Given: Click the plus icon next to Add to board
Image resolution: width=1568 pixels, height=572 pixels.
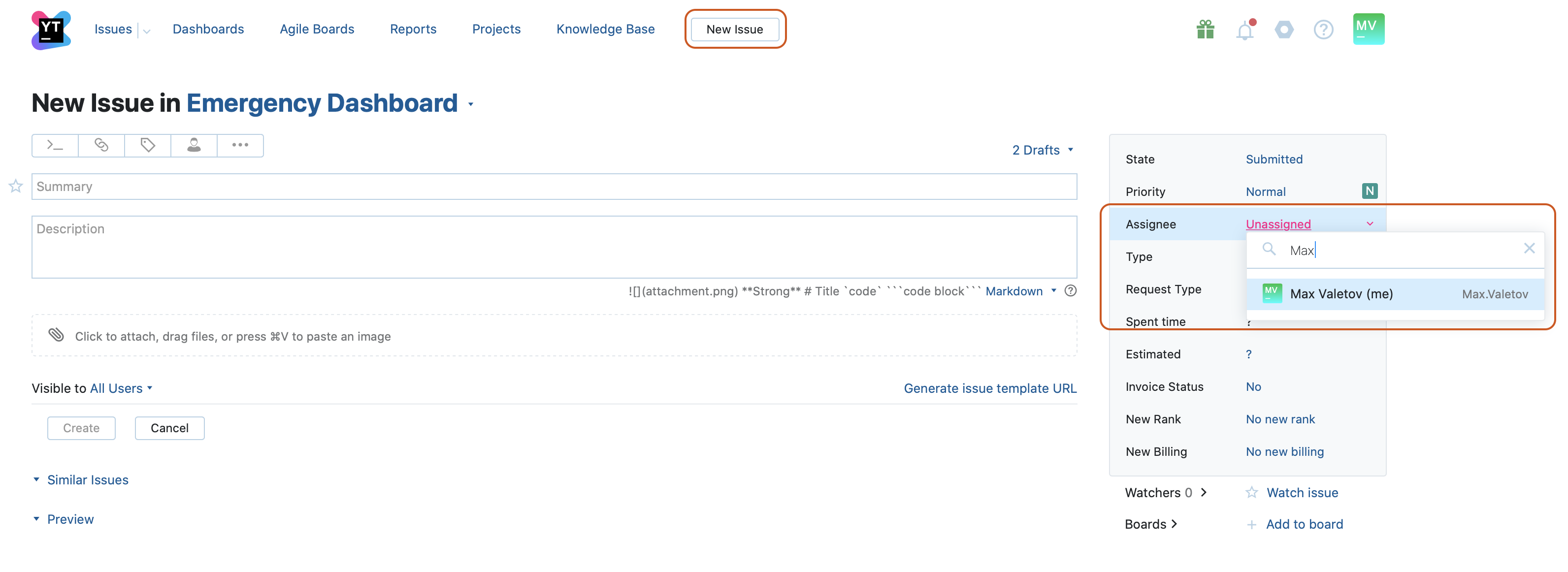Looking at the screenshot, I should pyautogui.click(x=1251, y=525).
